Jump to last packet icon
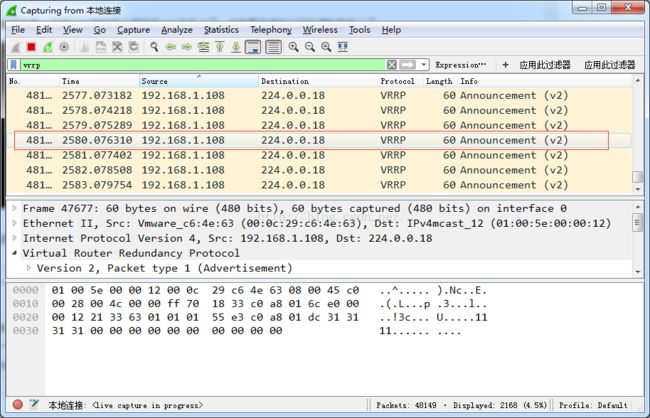 pyautogui.click(x=236, y=47)
